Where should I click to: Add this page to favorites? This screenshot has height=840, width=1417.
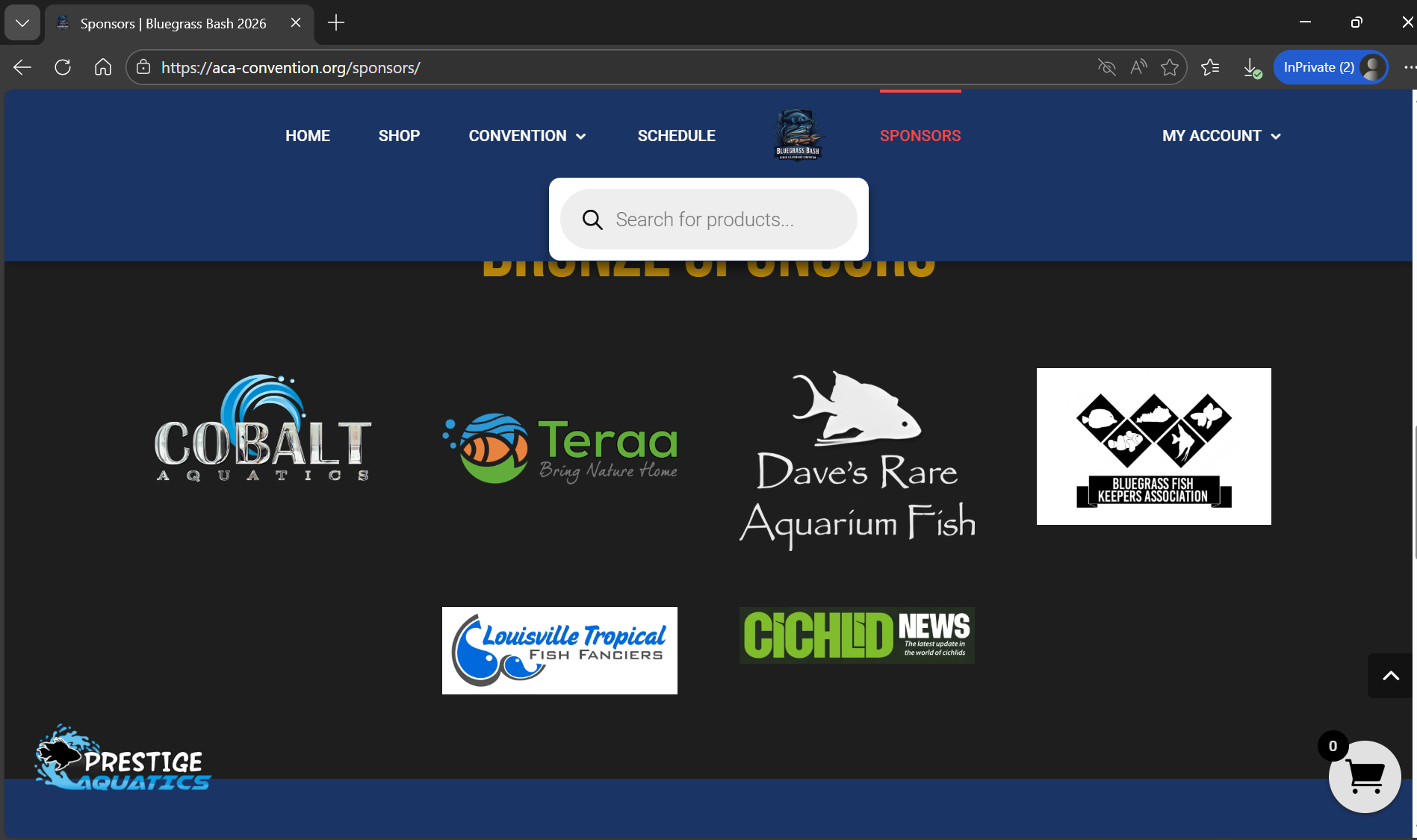pos(1170,67)
